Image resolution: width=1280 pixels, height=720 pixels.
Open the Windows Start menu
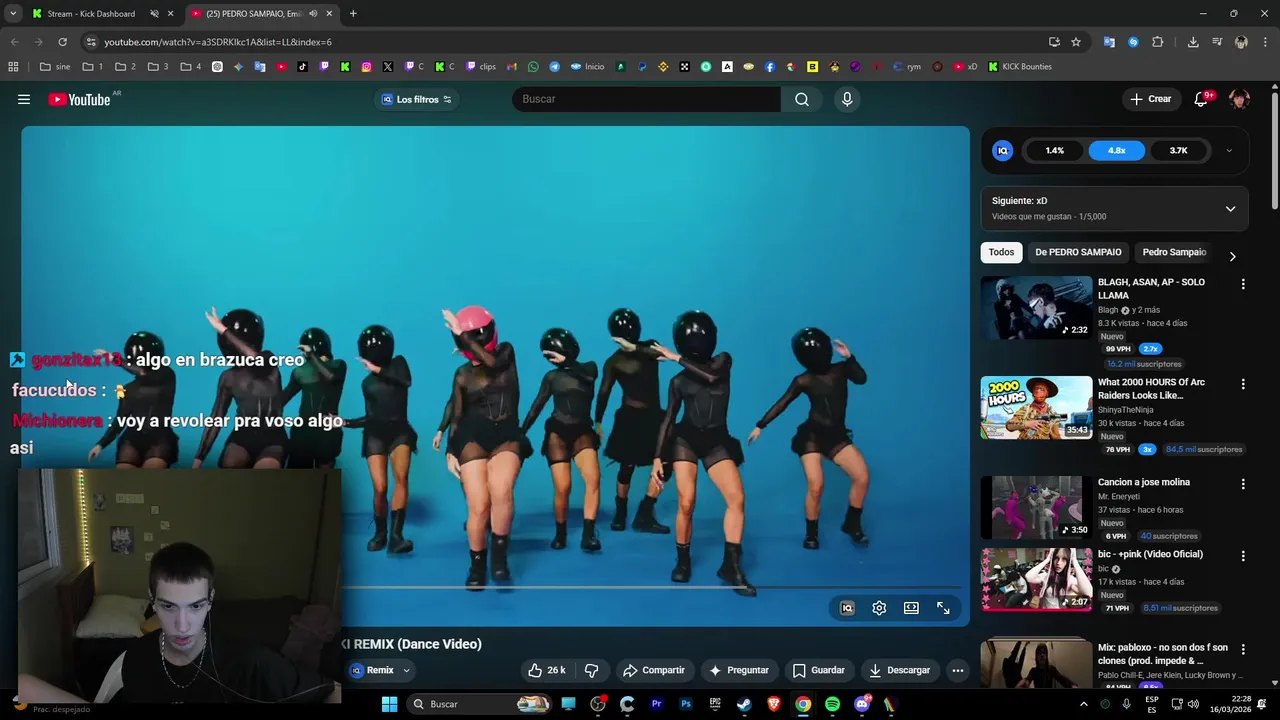tap(389, 704)
